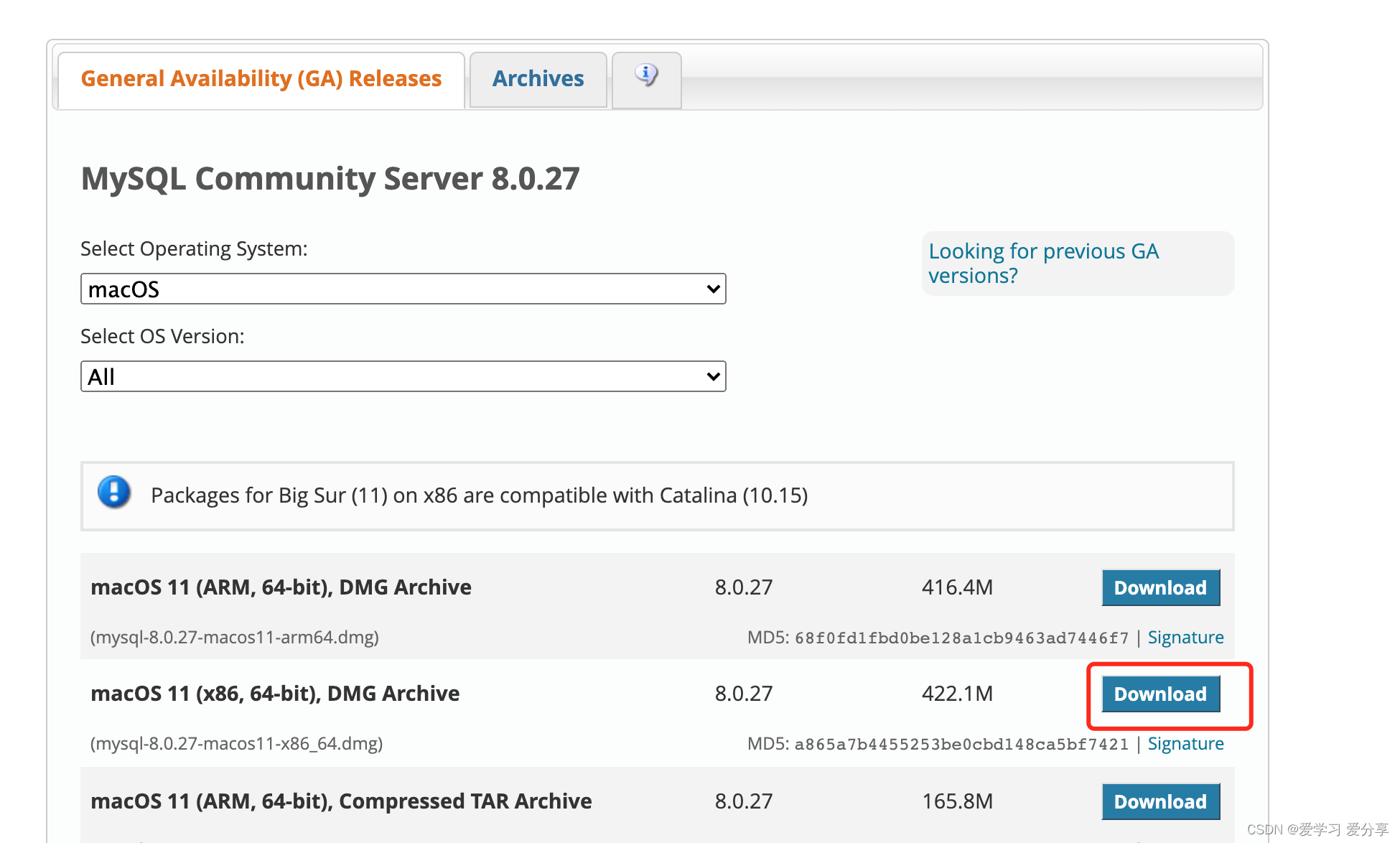Open Signature link for arm64 dmg
Screen dimensions: 1400x843
1185,637
